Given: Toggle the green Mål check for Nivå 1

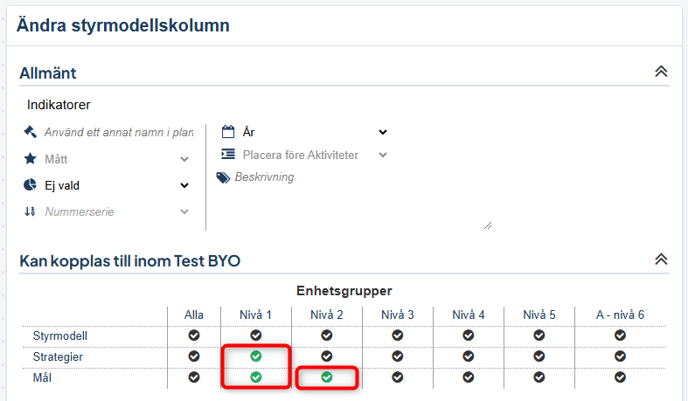Looking at the screenshot, I should [256, 377].
